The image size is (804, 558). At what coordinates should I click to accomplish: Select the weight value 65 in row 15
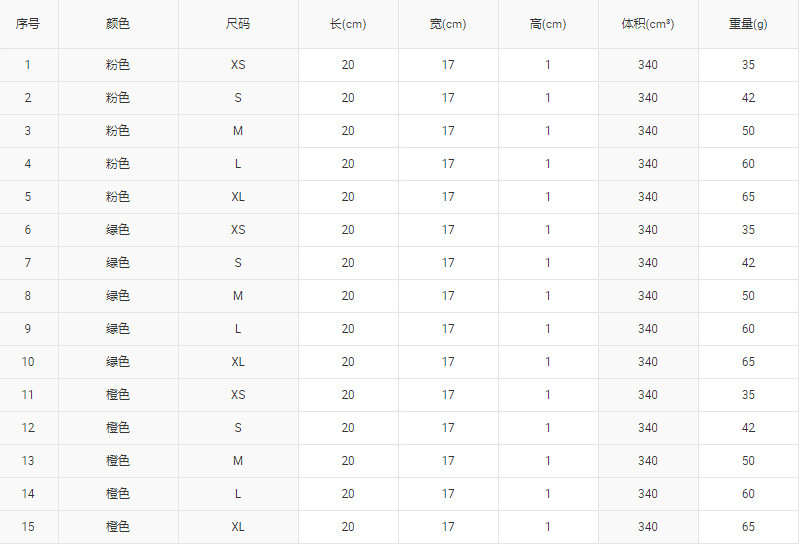tap(748, 527)
